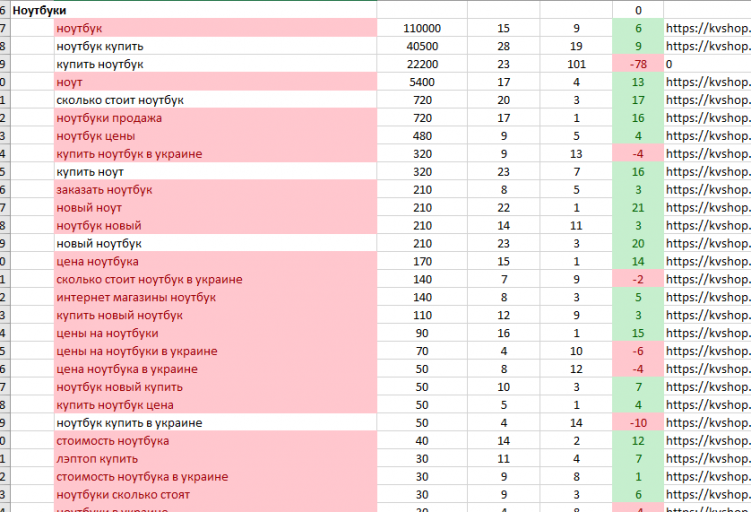Click the search volume cell 110000
Image resolution: width=751 pixels, height=512 pixels.
click(422, 28)
